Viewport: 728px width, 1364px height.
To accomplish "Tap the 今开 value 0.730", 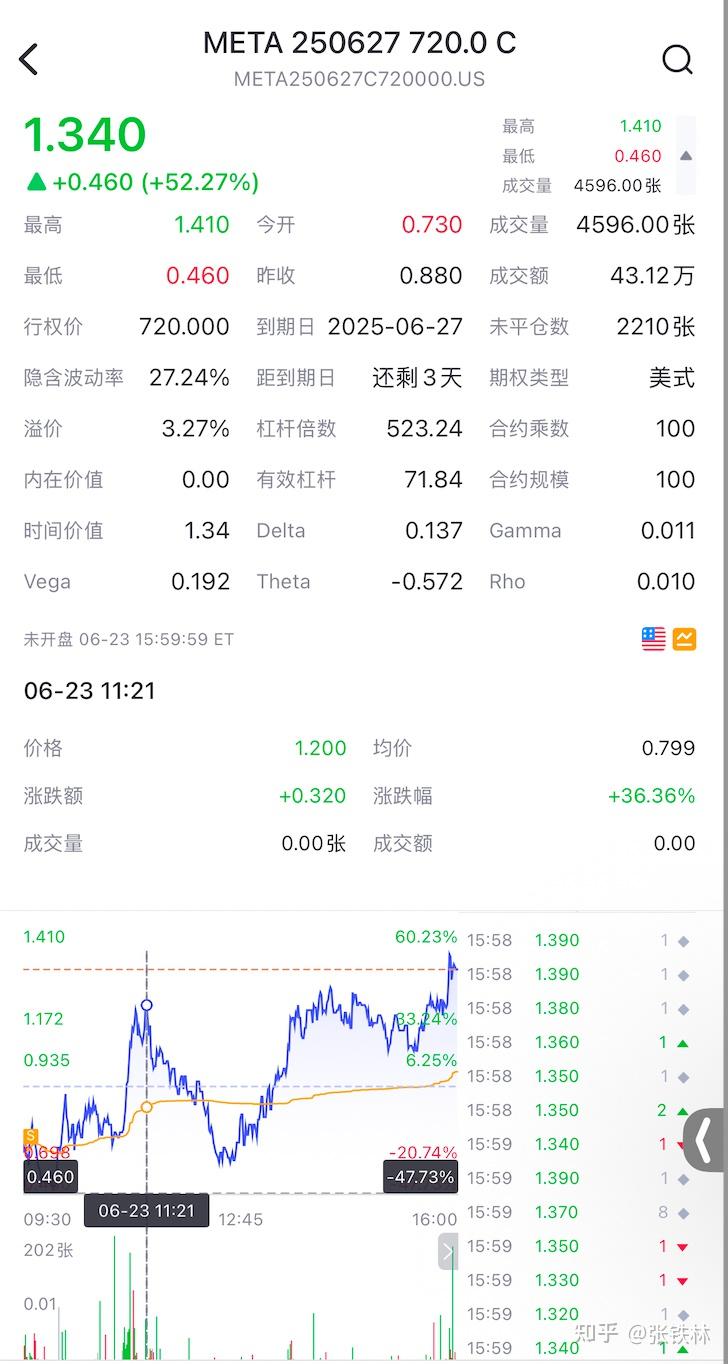I will click(432, 225).
